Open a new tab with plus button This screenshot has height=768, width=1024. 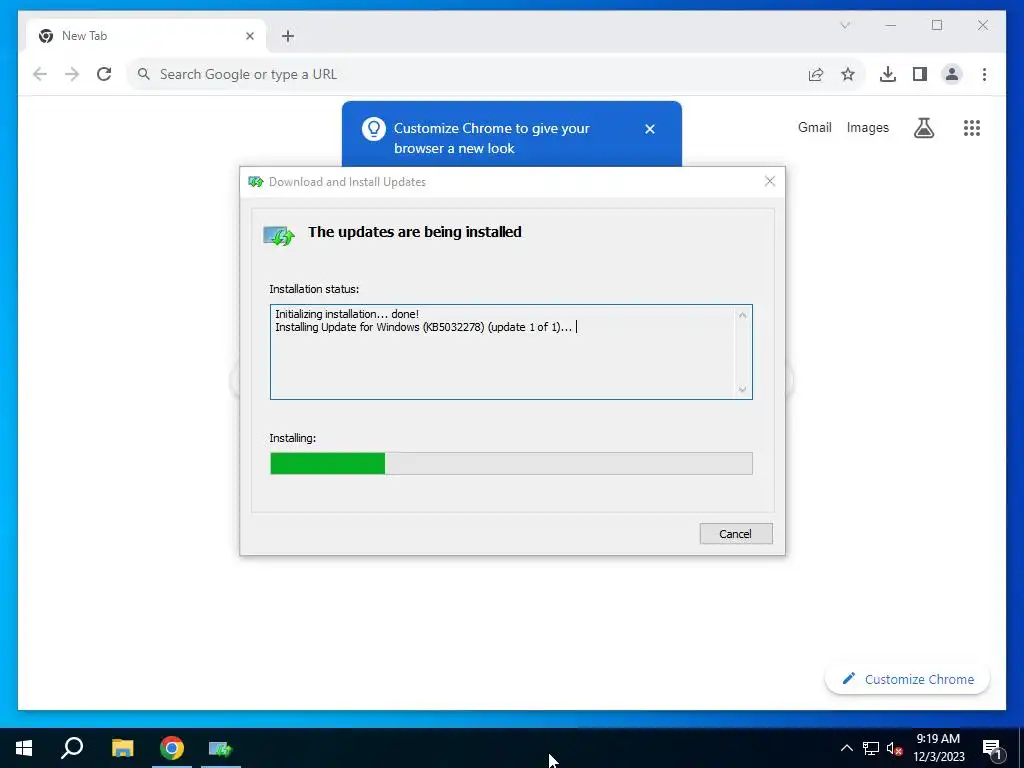(x=288, y=36)
